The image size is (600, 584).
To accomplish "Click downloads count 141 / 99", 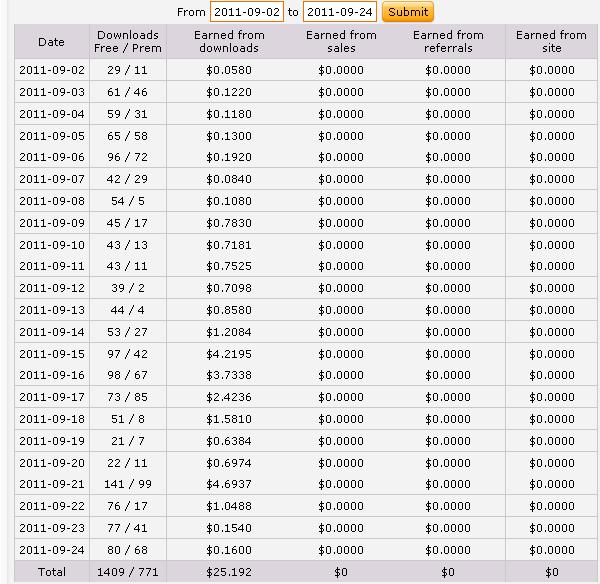I will click(128, 484).
